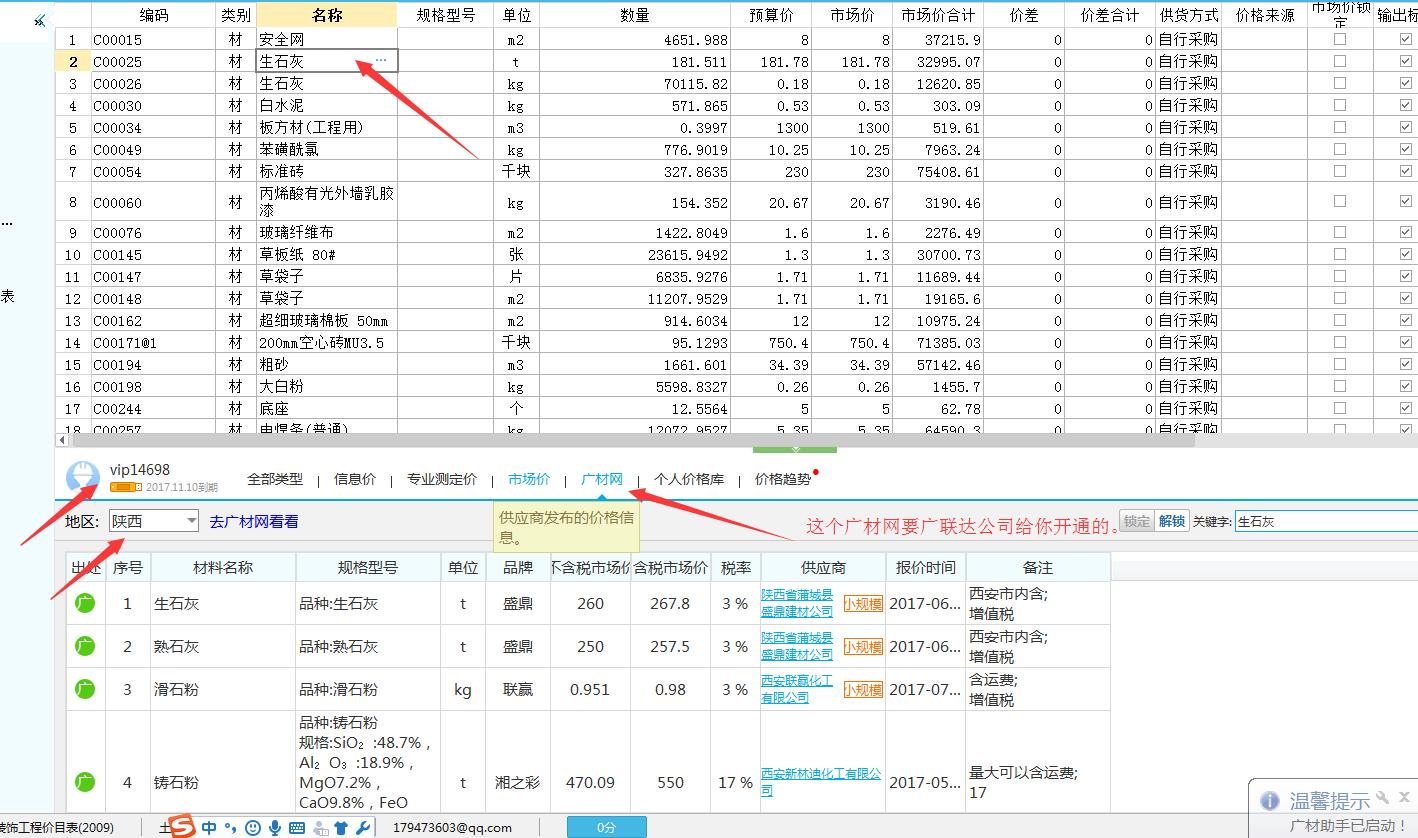Click 小规模 tag on 滑石粉 row

pos(863,689)
